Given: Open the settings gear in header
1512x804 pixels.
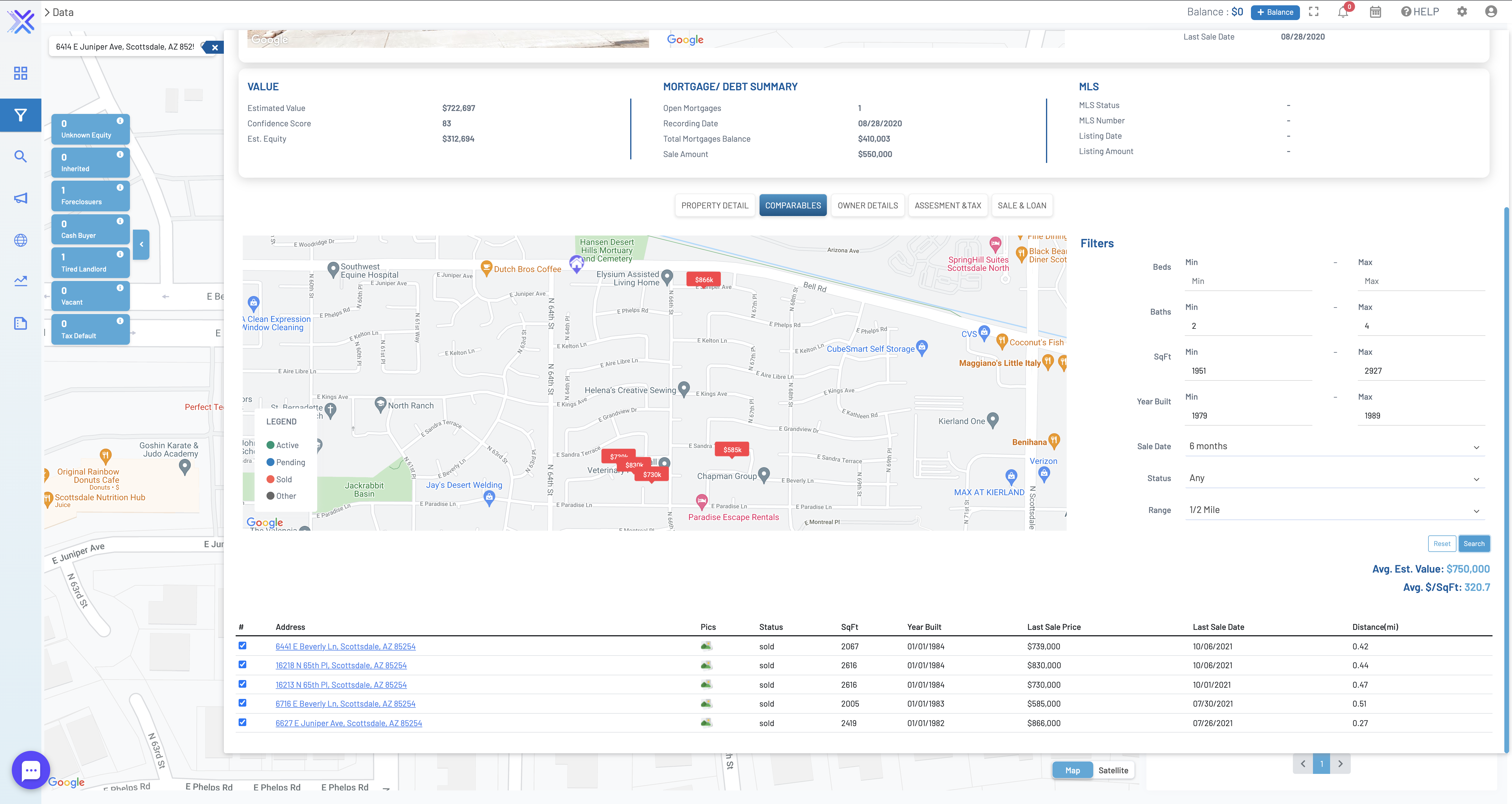Looking at the screenshot, I should [1462, 12].
